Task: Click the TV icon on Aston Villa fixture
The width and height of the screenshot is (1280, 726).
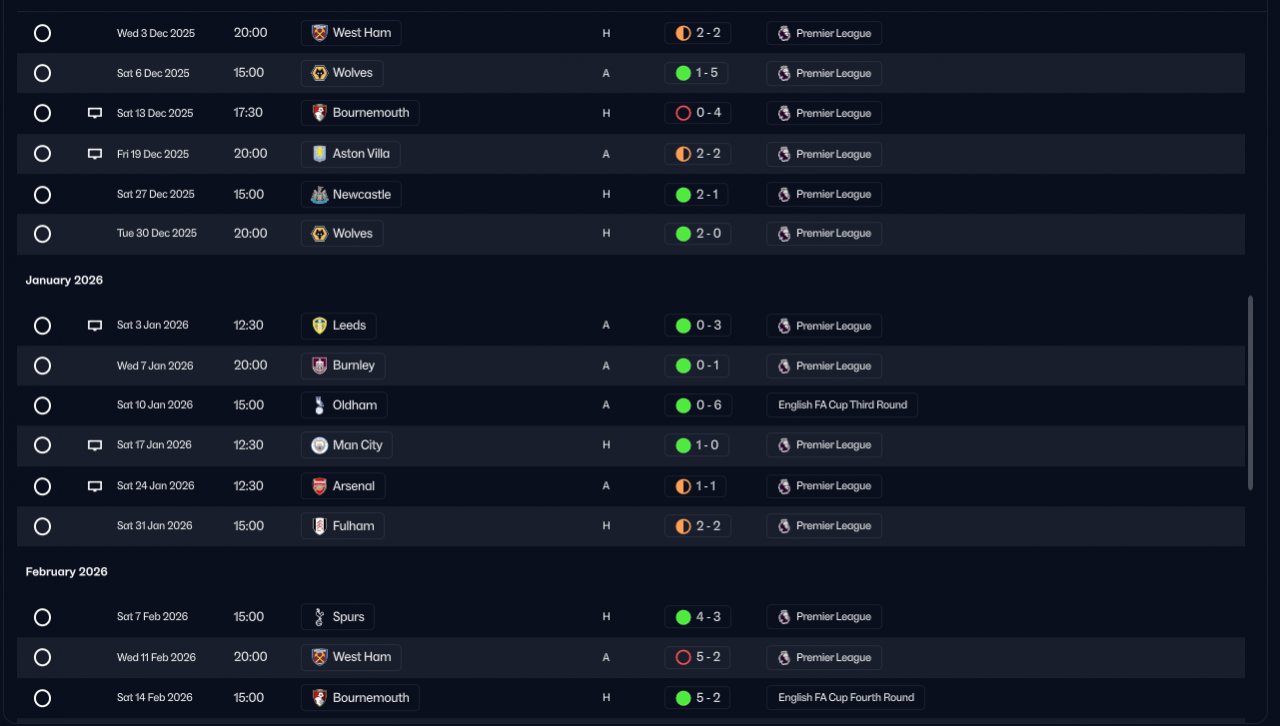Action: click(x=95, y=154)
